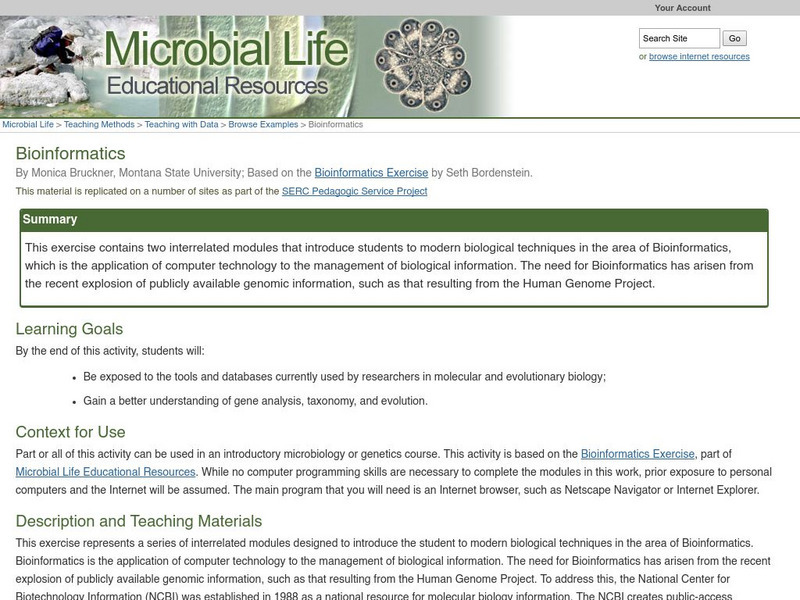Open the browse internet resources link

(x=699, y=57)
